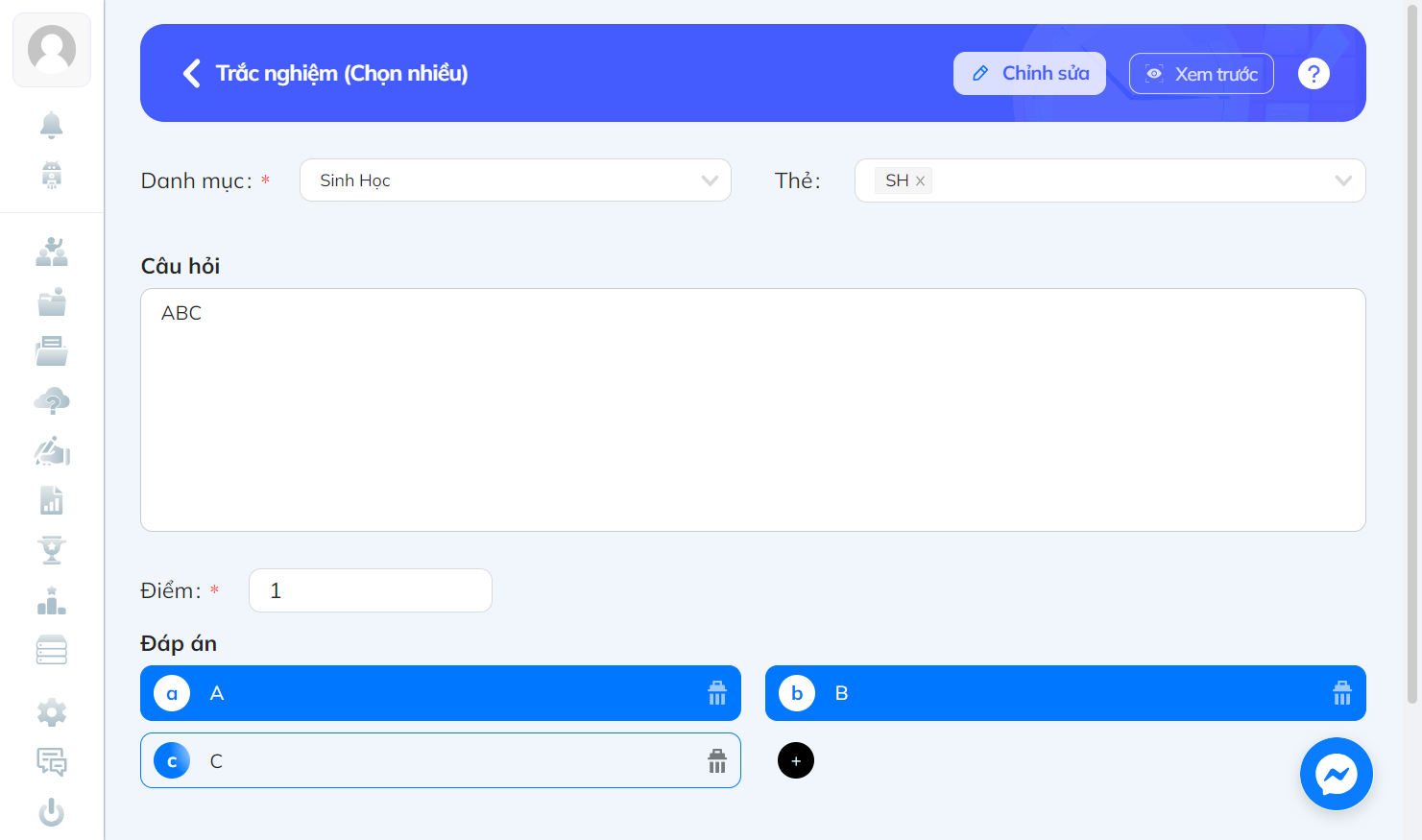
Task: Open the stacked documents icon in sidebar
Action: pyautogui.click(x=52, y=351)
